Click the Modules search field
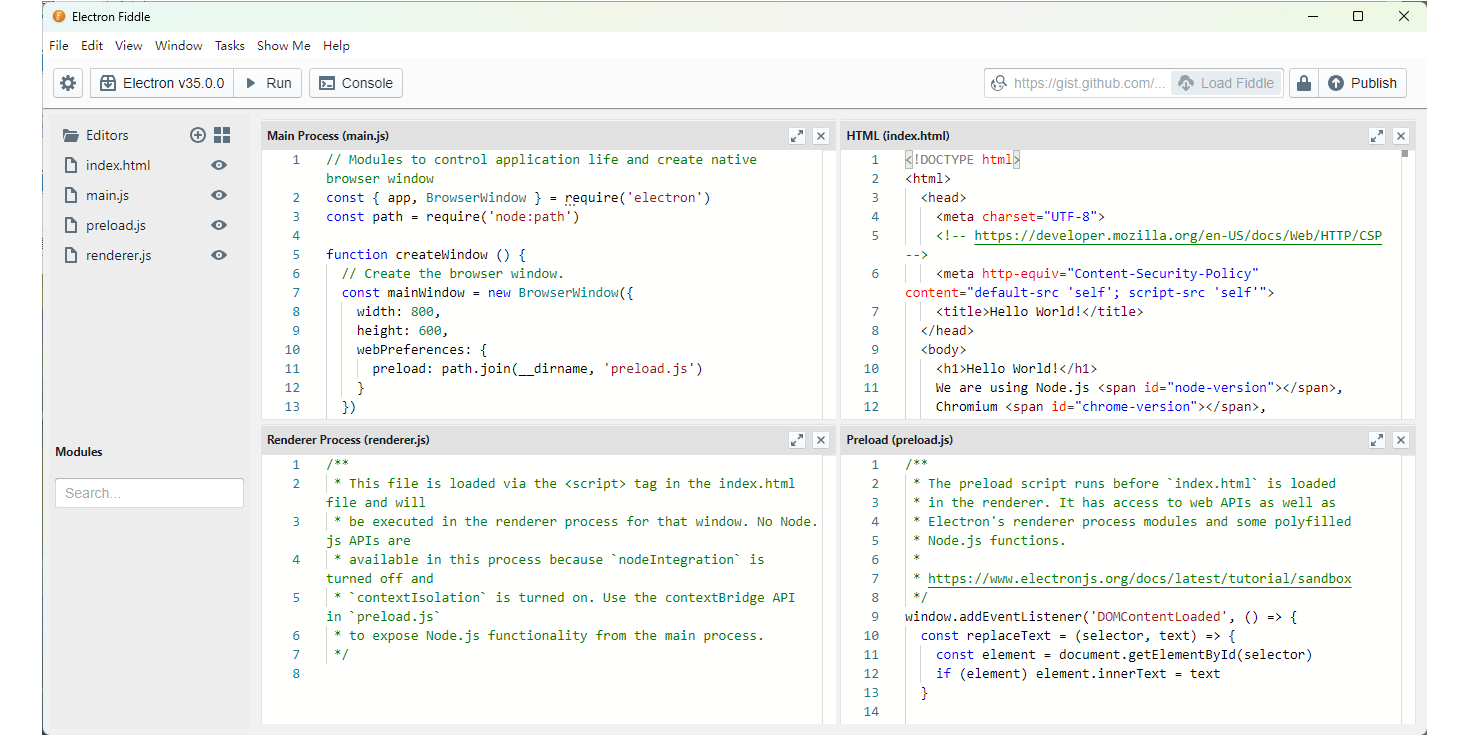Viewport: 1470px width, 735px height. pyautogui.click(x=149, y=492)
